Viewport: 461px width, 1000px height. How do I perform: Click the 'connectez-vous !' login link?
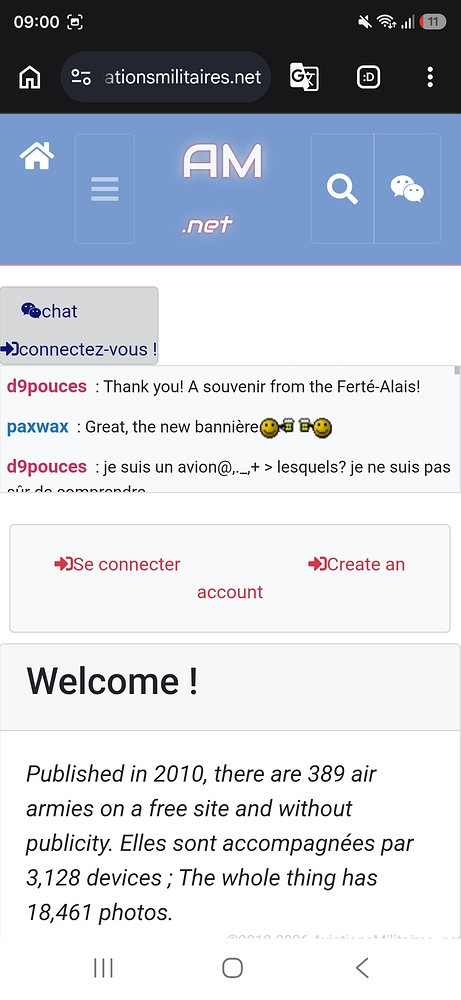click(79, 349)
